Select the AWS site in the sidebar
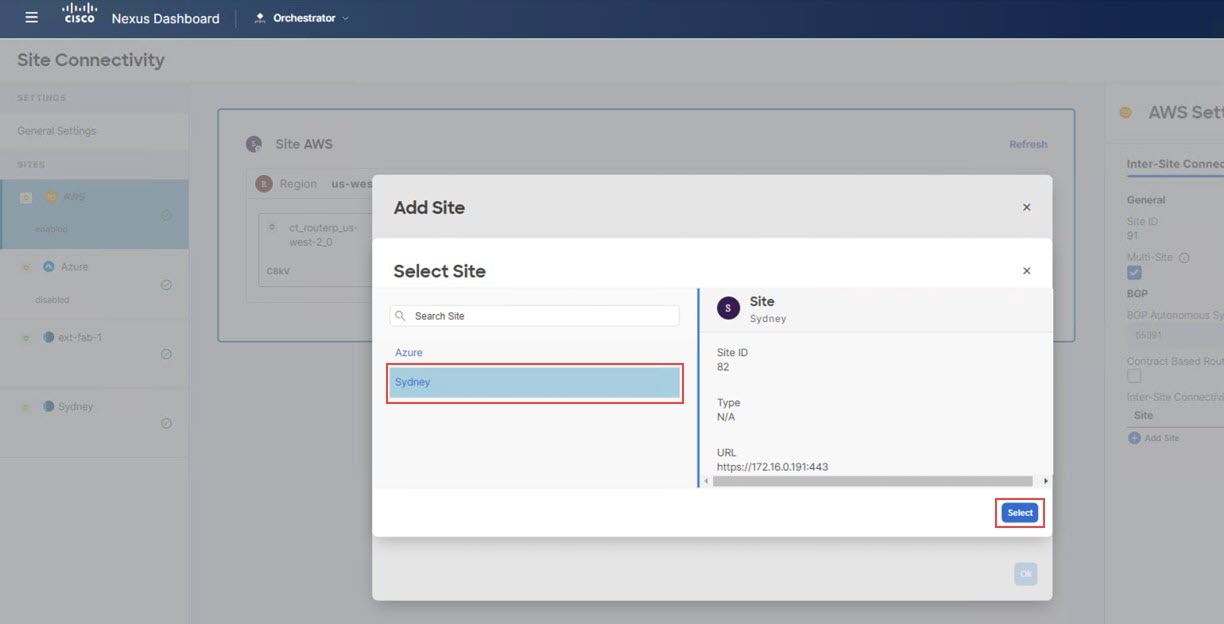This screenshot has height=624, width=1224. tap(94, 214)
